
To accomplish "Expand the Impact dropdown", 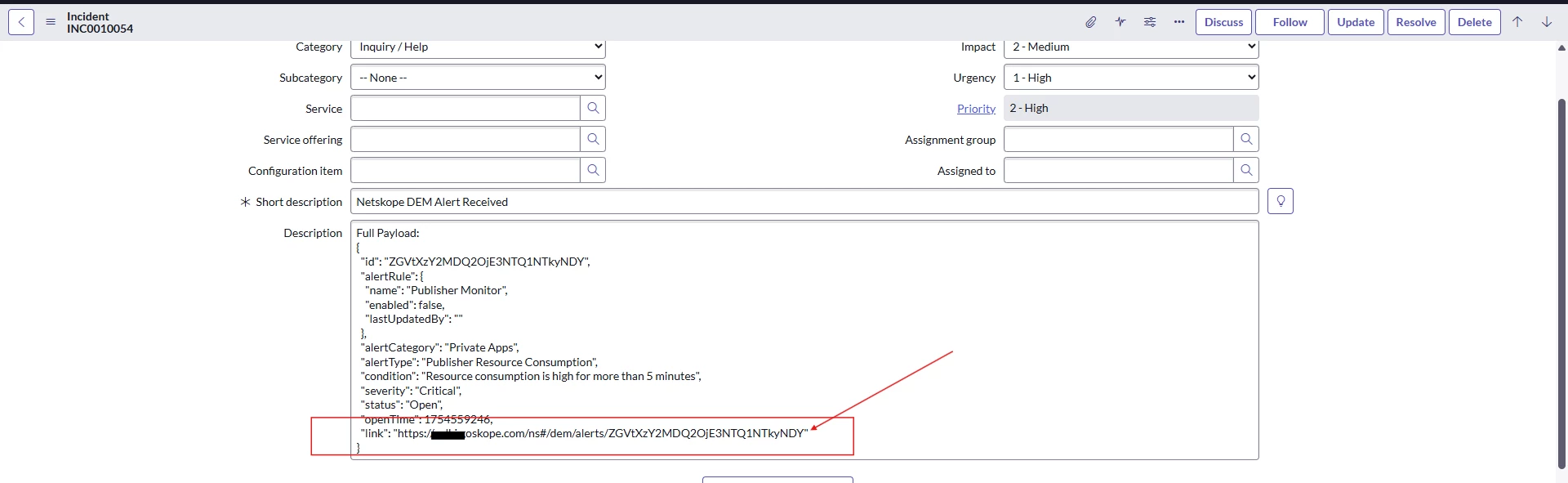I will point(1131,47).
